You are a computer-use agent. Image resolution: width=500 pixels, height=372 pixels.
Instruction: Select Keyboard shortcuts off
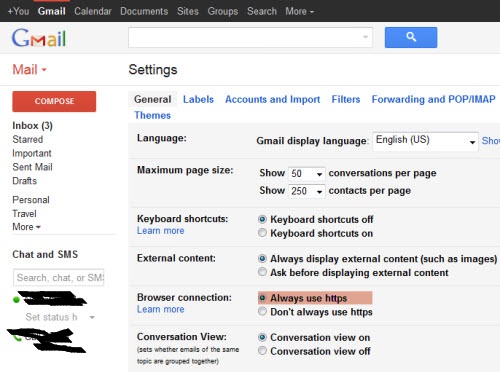pyautogui.click(x=262, y=219)
